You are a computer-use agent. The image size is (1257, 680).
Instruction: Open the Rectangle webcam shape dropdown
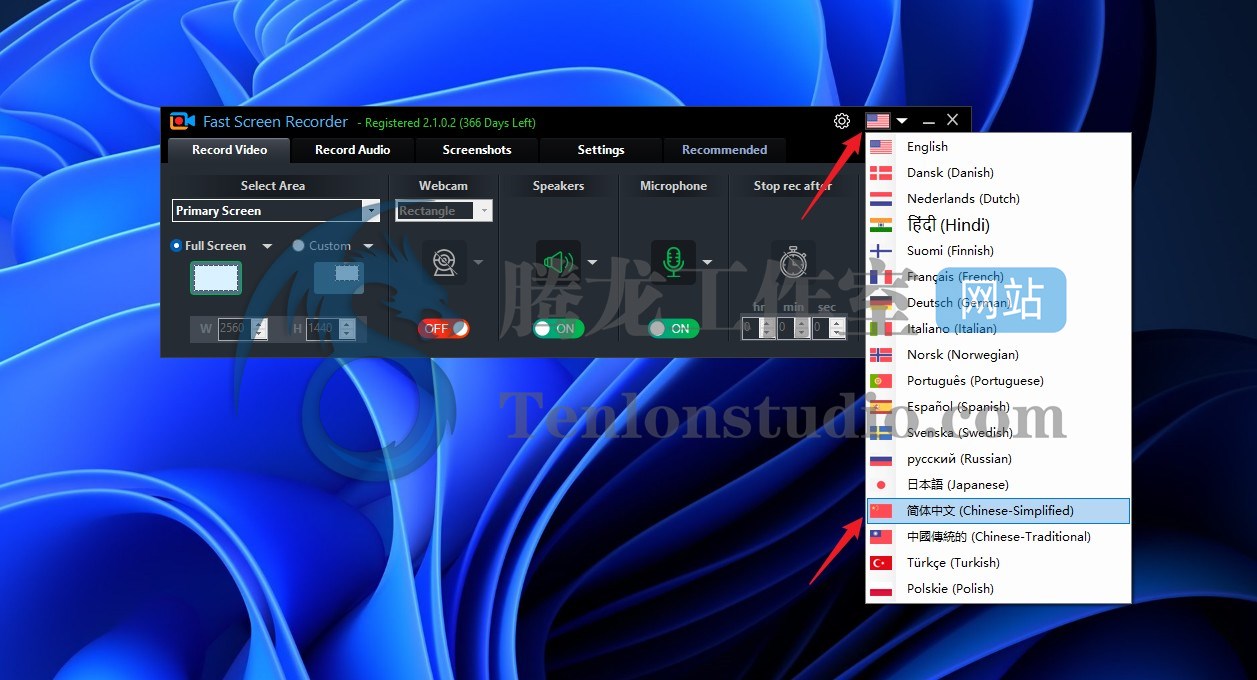click(x=444, y=211)
